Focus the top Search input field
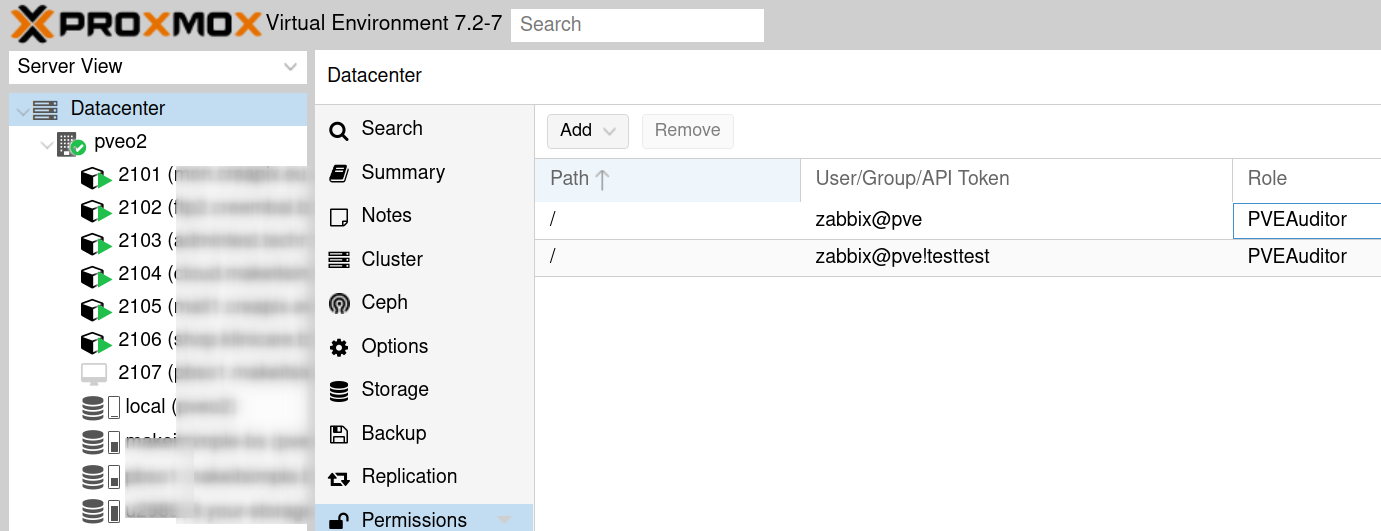 [x=637, y=25]
